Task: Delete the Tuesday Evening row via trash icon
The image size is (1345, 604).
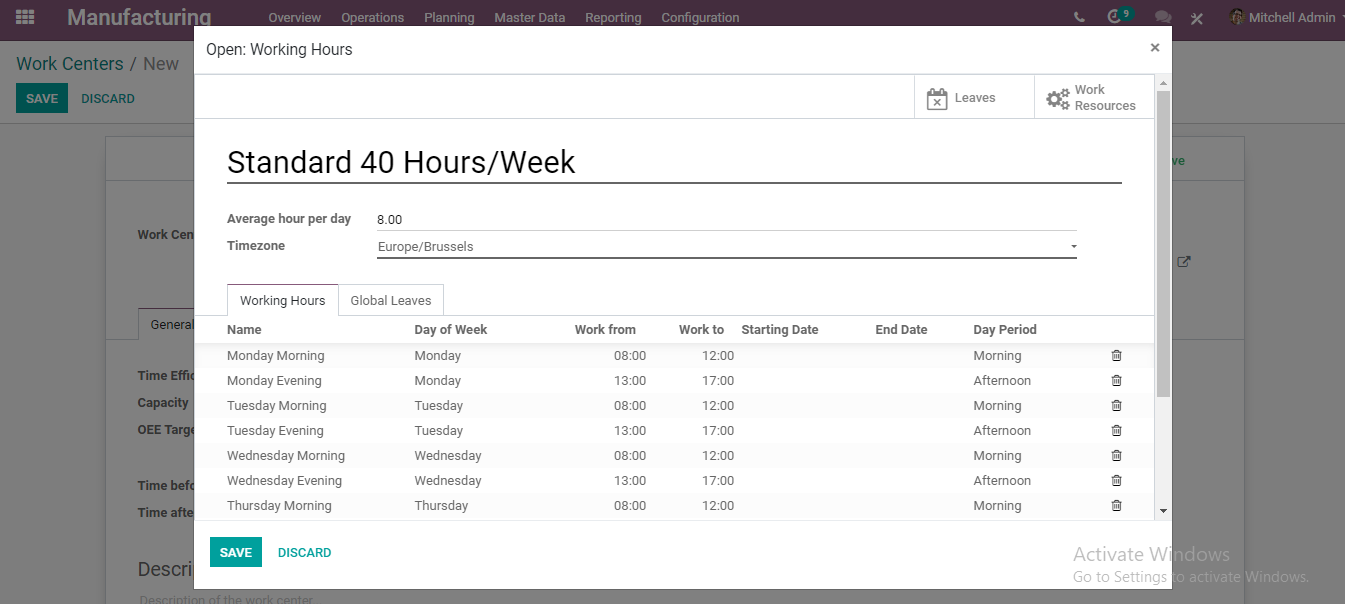Action: (x=1117, y=431)
